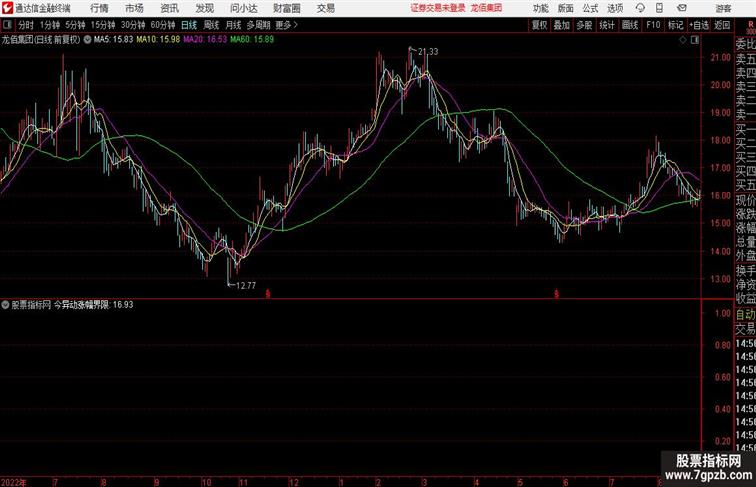Click the MA20: 16.53 indicator label
Image resolution: width=756 pixels, height=487 pixels.
click(x=205, y=40)
